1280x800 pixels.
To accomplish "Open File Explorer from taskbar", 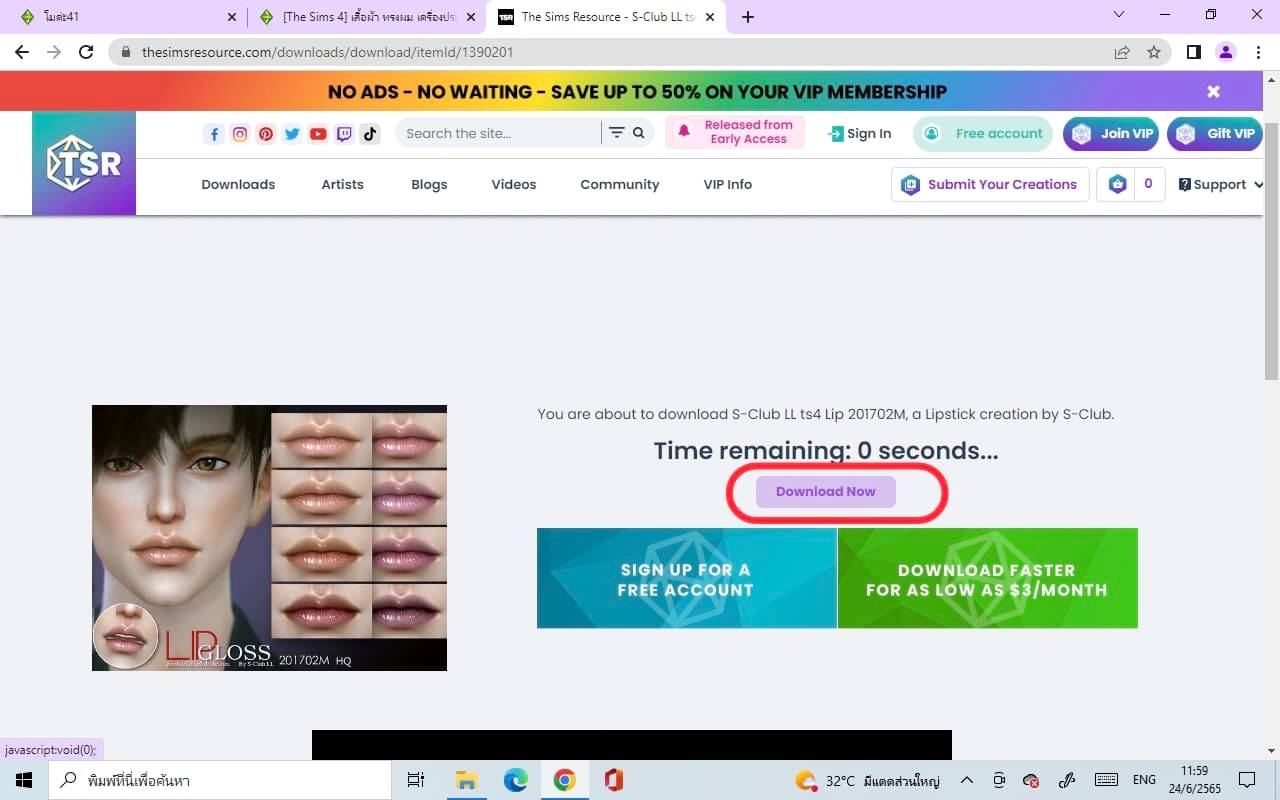I will [x=466, y=780].
